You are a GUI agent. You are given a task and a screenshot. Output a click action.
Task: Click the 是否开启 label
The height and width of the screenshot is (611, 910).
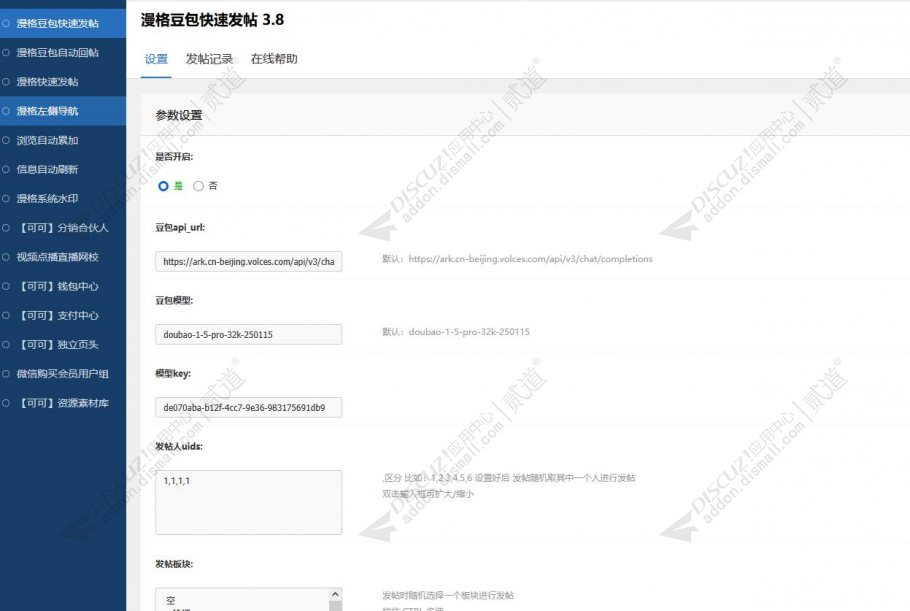point(174,156)
